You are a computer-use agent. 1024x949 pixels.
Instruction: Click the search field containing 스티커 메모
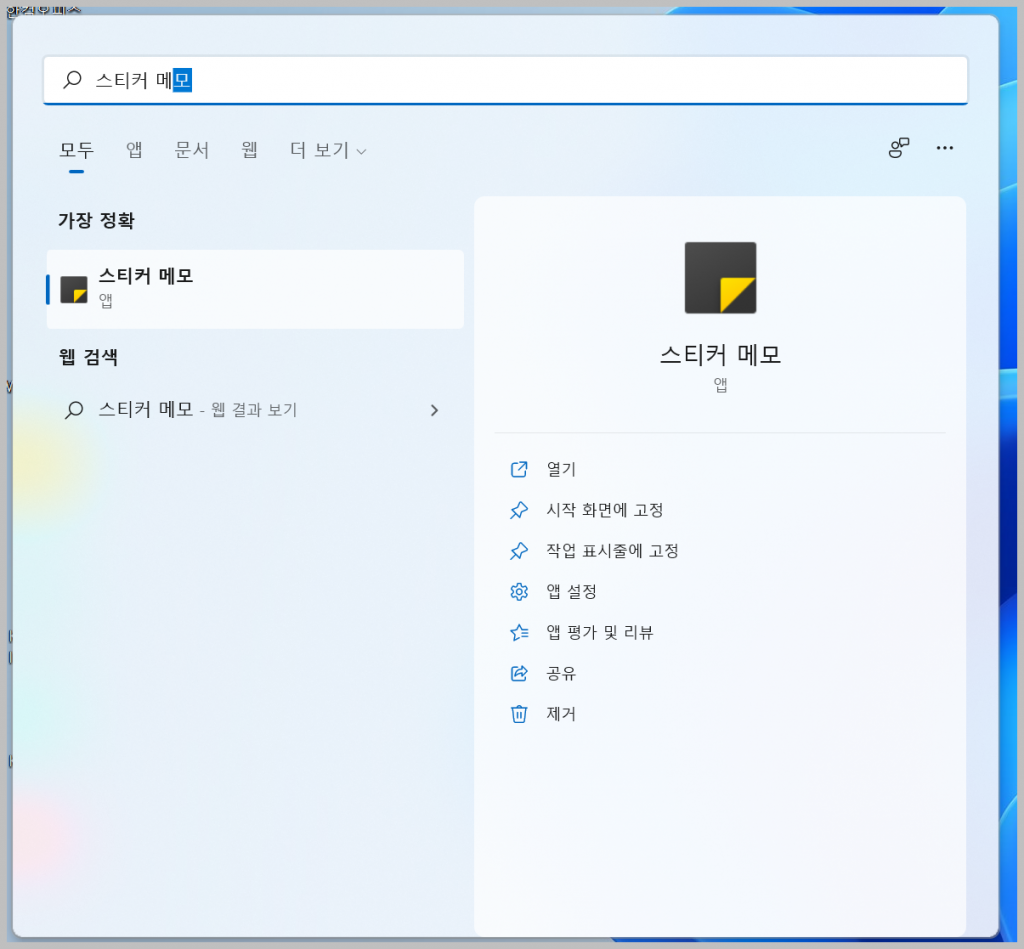click(x=505, y=80)
